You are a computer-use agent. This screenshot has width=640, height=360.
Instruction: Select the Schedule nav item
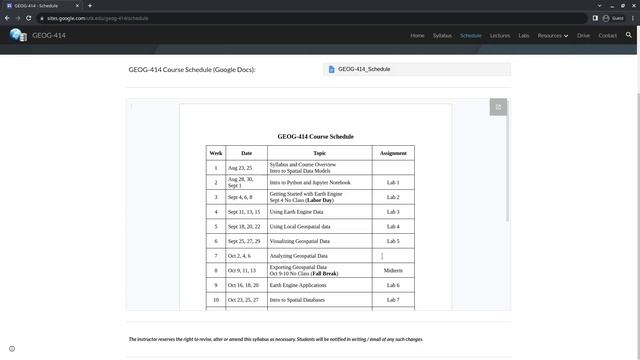click(x=471, y=36)
